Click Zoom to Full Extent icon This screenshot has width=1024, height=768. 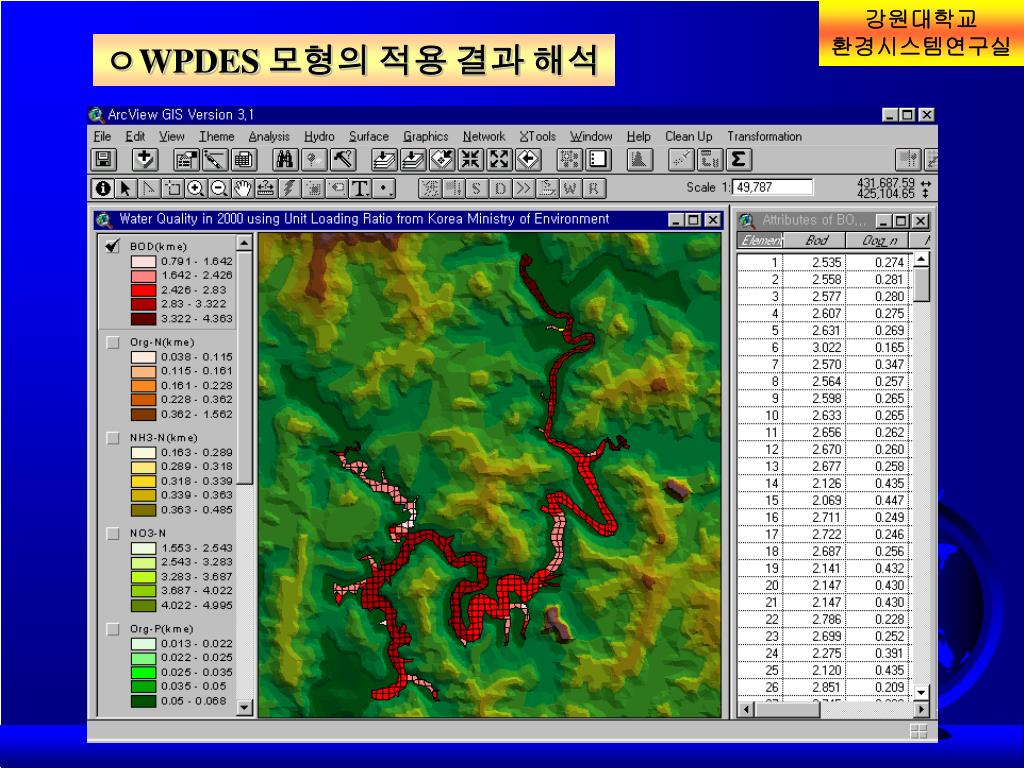(384, 159)
